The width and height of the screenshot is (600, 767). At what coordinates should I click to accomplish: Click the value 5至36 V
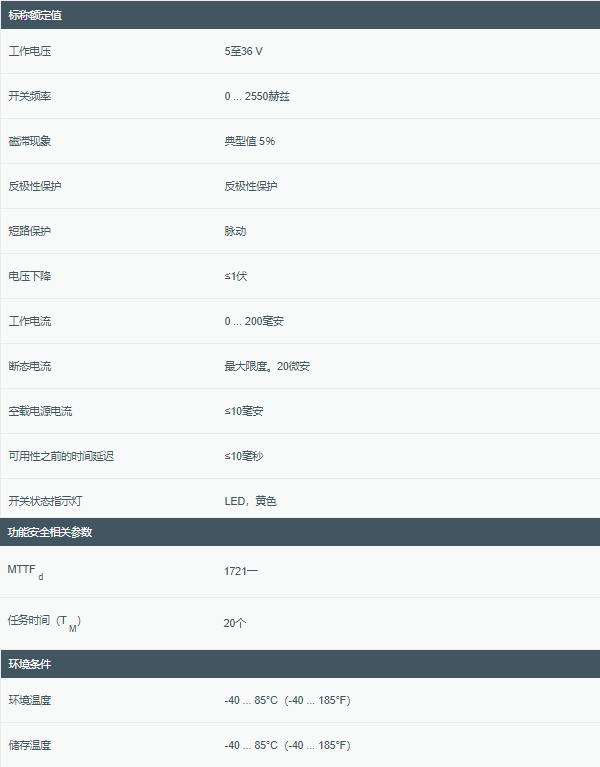tap(245, 51)
